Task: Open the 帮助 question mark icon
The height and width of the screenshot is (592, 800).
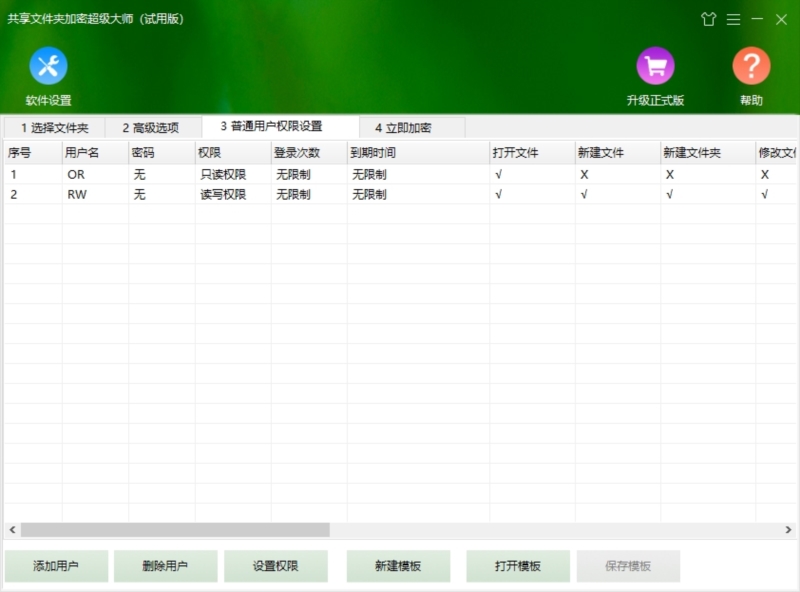Action: [x=751, y=66]
